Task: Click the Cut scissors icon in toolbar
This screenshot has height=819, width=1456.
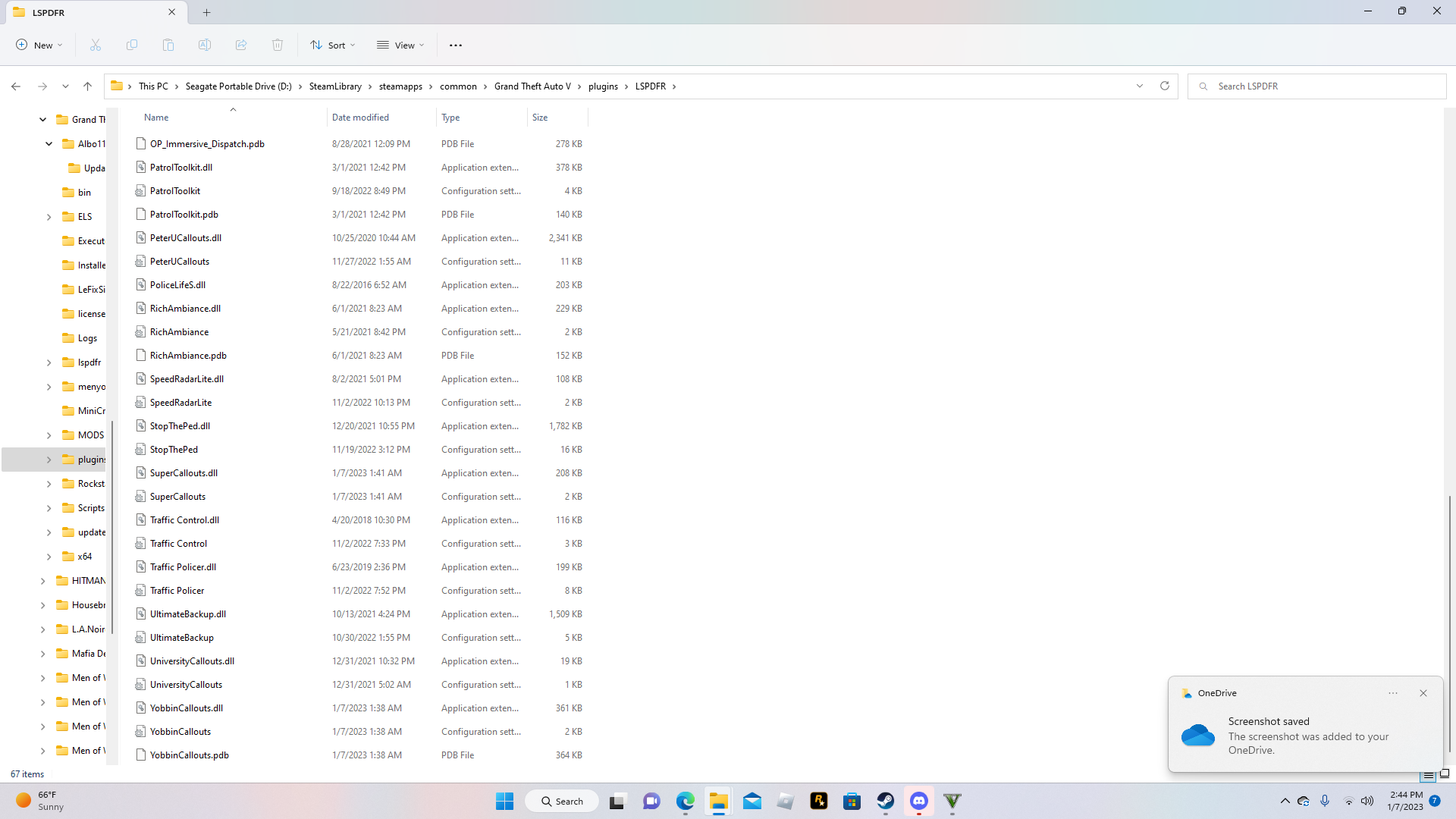Action: 96,45
